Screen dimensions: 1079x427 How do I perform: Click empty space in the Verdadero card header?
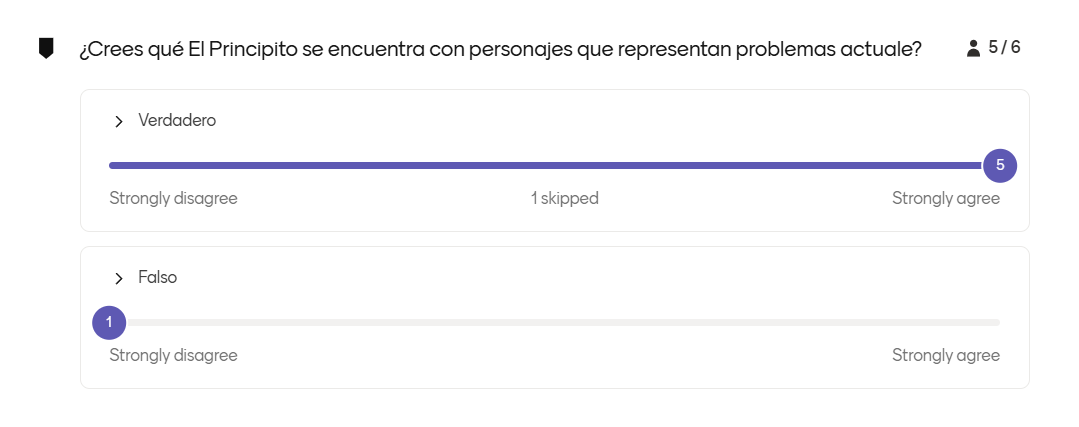tap(600, 120)
